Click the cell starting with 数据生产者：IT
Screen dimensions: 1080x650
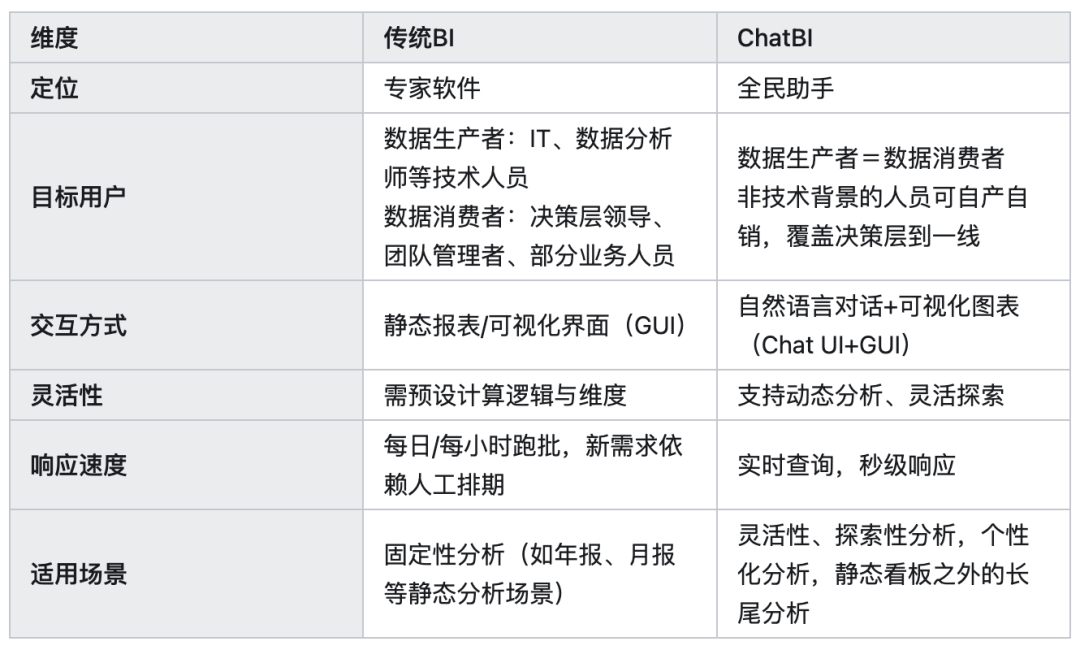540,197
